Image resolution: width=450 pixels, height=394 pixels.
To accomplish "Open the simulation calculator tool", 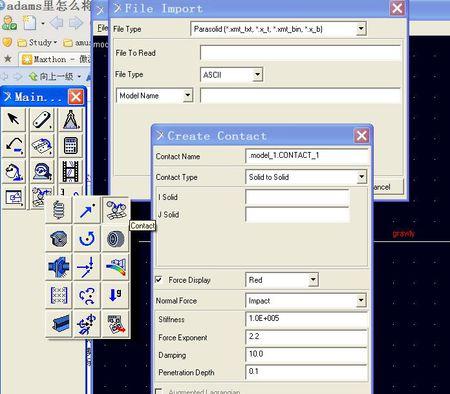I will (71, 146).
